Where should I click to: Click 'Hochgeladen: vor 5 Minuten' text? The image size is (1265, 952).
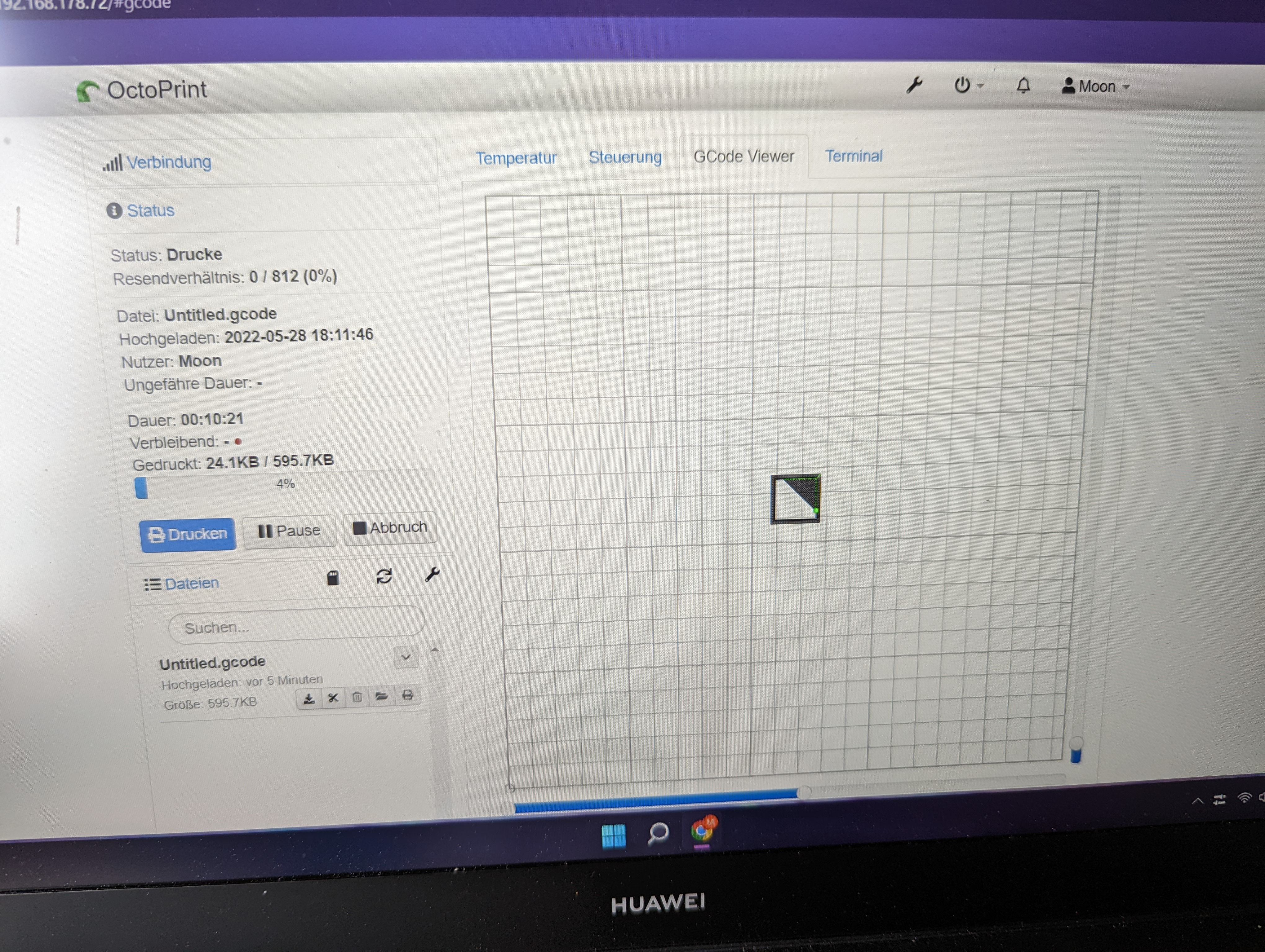[x=242, y=682]
